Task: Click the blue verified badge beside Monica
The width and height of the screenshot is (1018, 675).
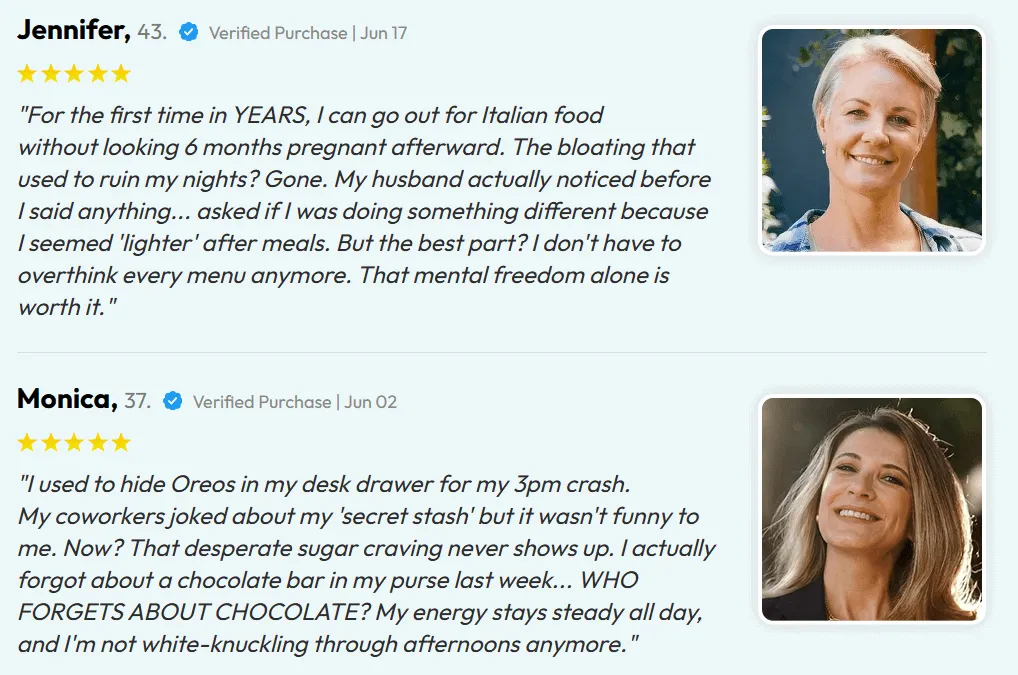Action: click(x=172, y=401)
